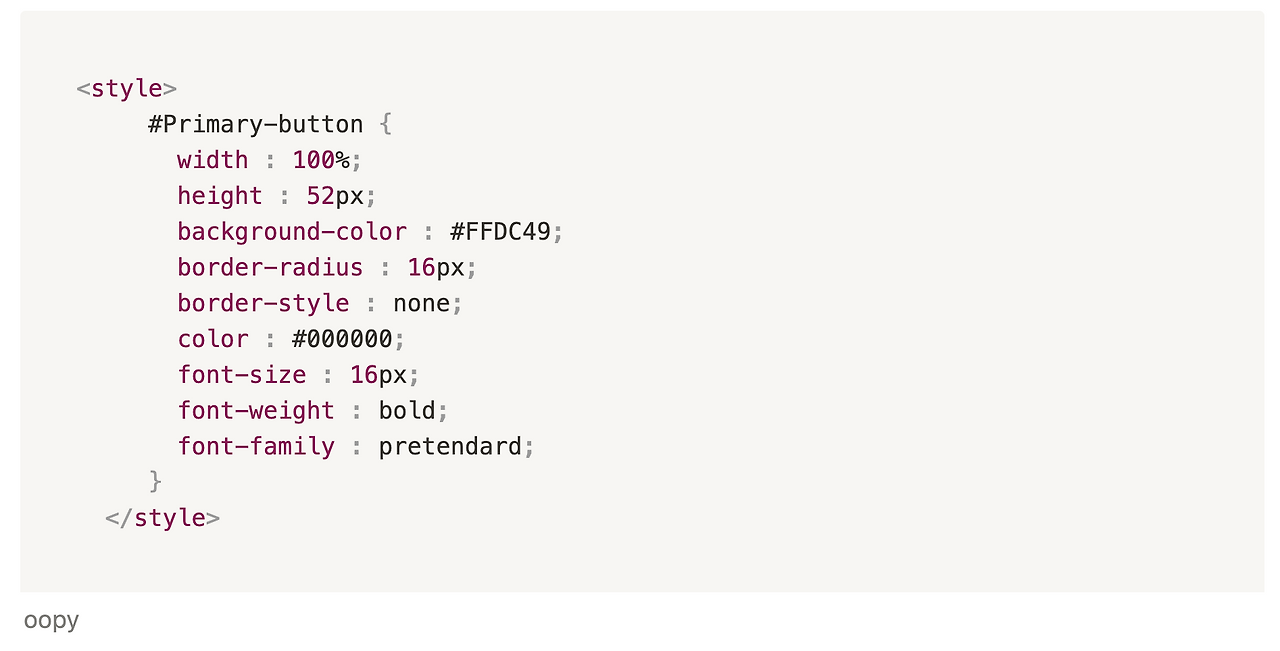Select the width property name
The width and height of the screenshot is (1280, 651).
[x=213, y=160]
